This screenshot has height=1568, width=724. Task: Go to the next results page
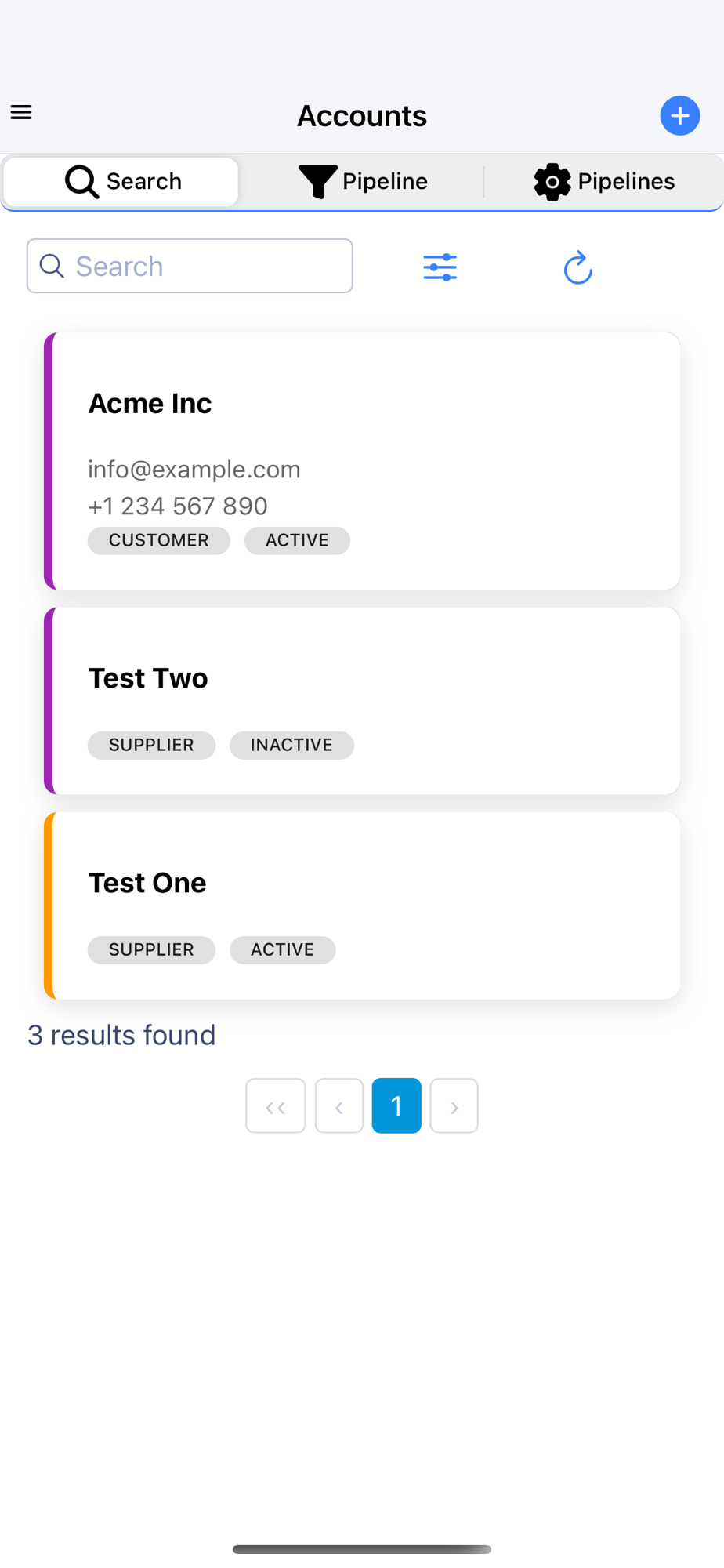coord(454,1106)
